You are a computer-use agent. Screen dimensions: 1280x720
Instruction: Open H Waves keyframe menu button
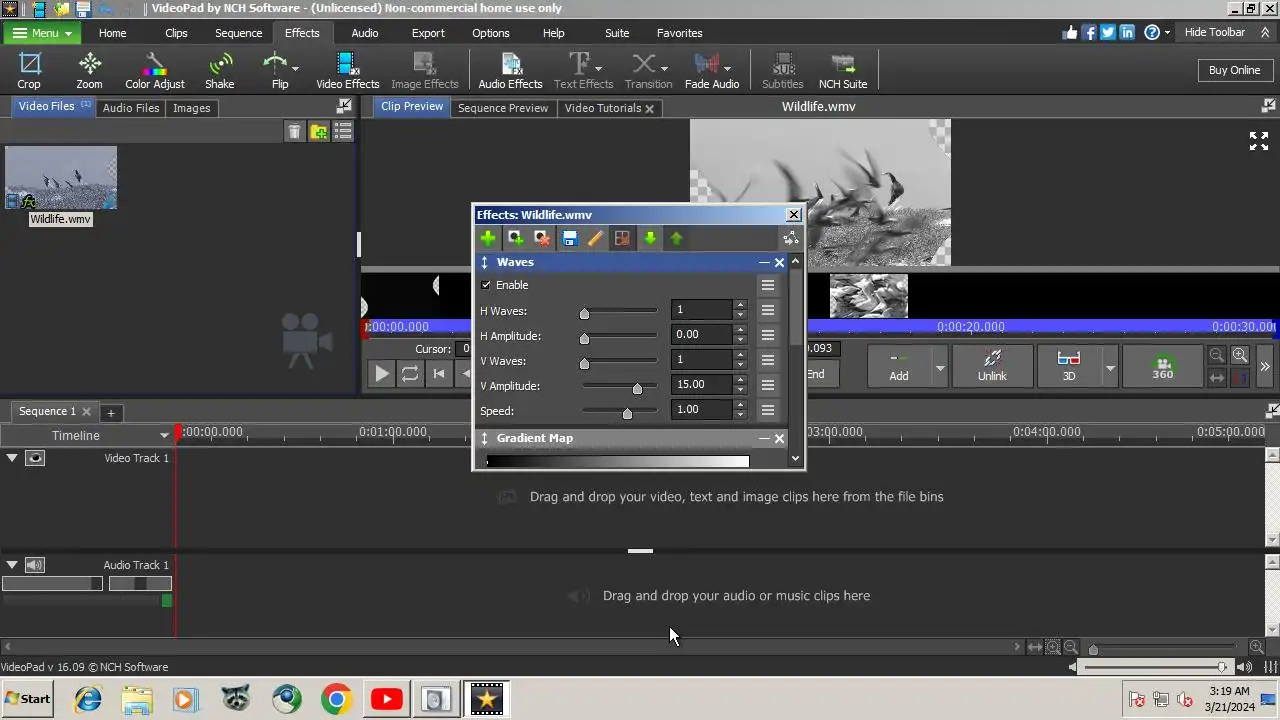click(768, 310)
